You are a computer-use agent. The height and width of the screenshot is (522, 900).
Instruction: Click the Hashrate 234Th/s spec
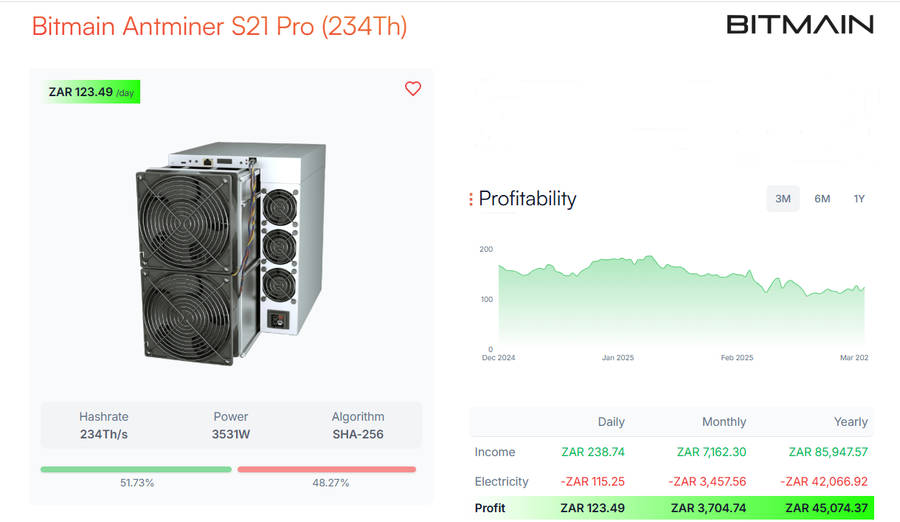pos(104,426)
